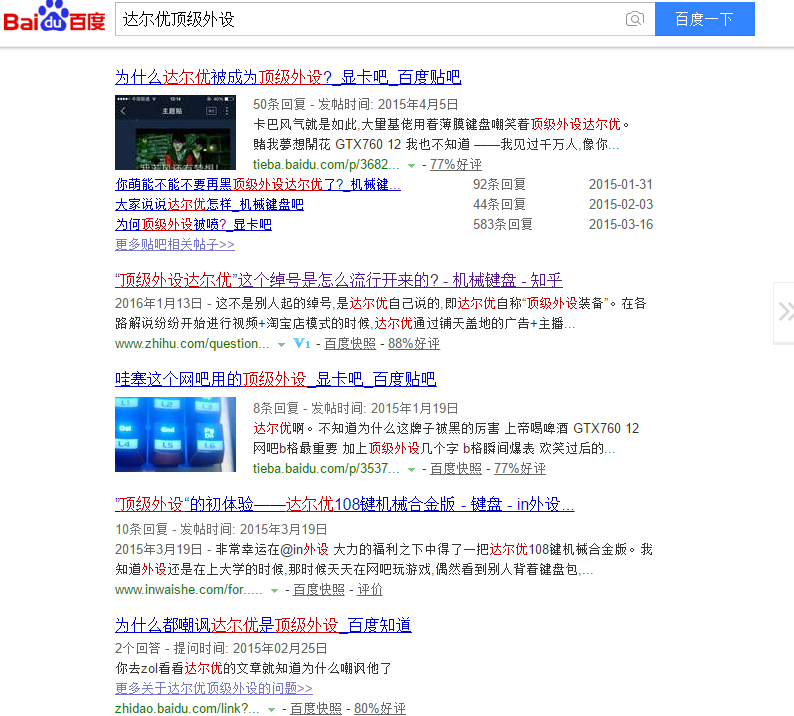Open result 为什么达尔优被成为顶级外设?_显卡吧

(x=288, y=77)
